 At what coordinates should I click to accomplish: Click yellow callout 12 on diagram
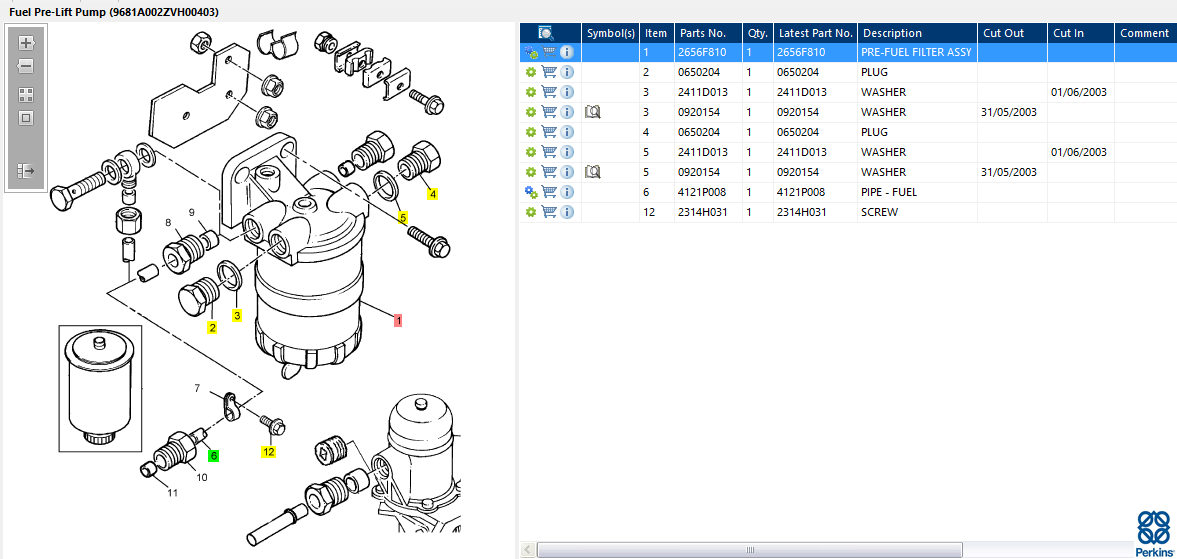click(x=268, y=452)
